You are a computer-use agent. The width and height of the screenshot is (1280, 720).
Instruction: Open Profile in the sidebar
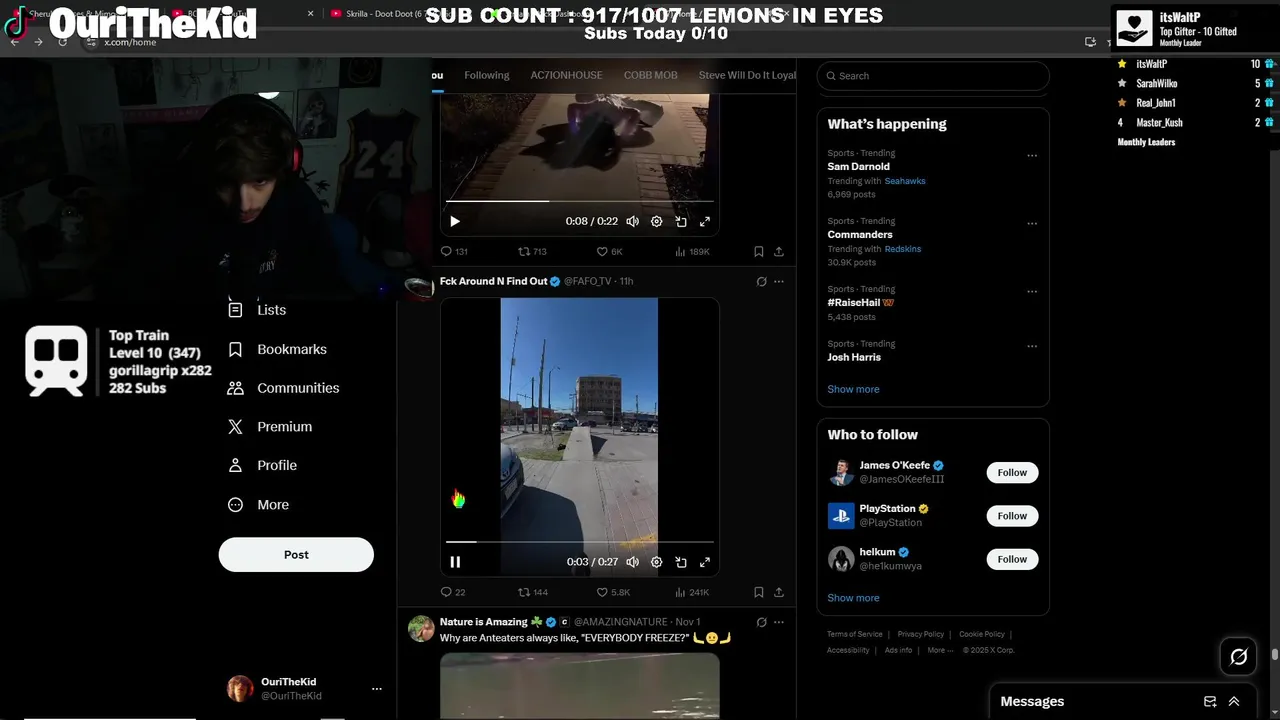click(x=262, y=466)
